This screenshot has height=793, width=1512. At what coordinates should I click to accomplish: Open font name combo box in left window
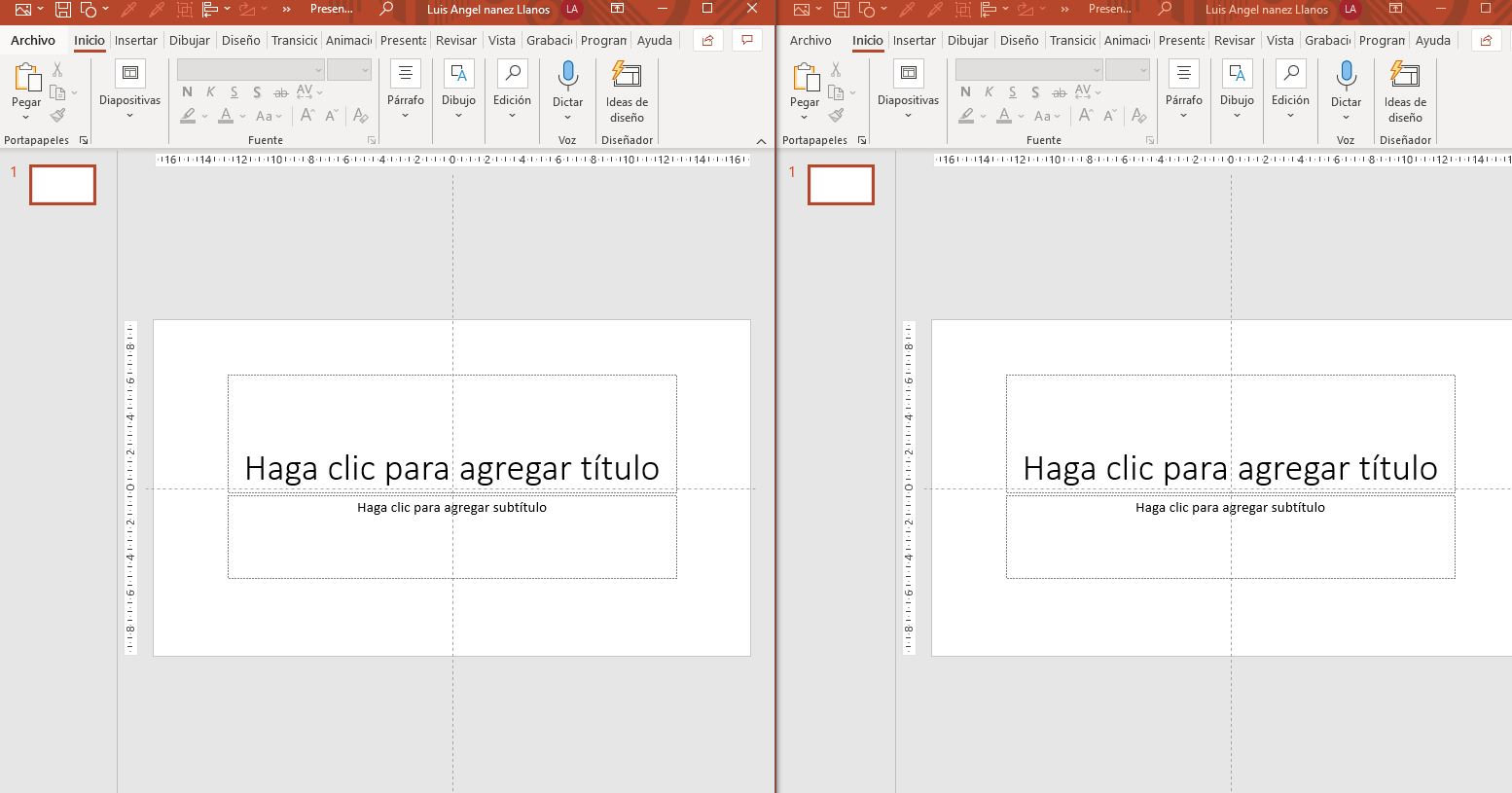point(250,69)
